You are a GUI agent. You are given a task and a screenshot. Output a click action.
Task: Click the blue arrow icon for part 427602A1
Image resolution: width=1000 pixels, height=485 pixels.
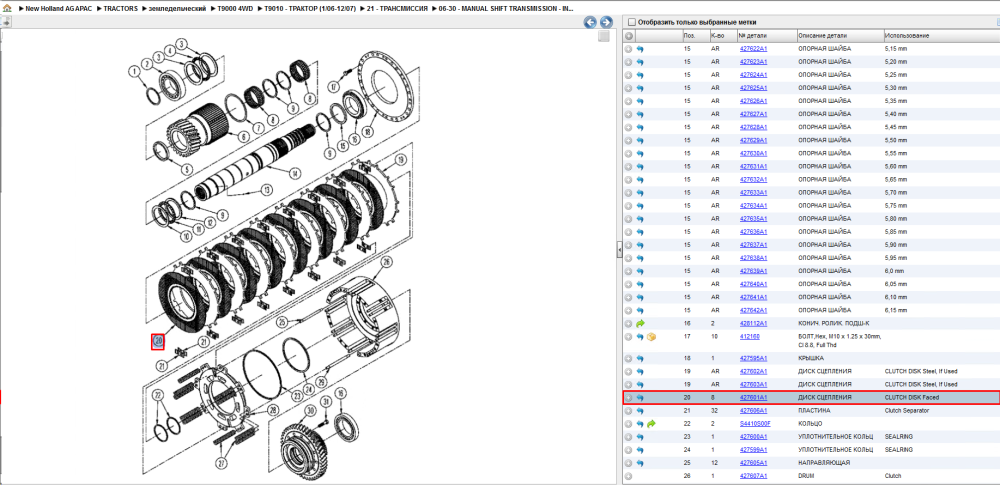[640, 371]
